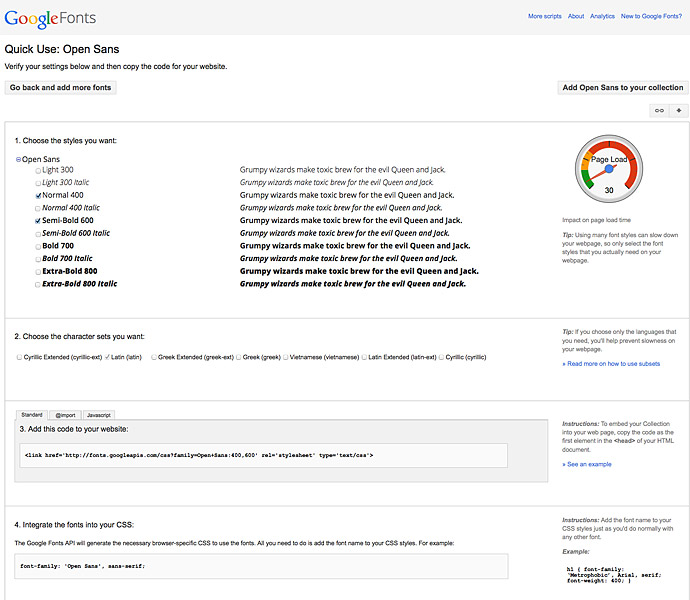
Task: Check the Bold 700 style
Action: 38,247
